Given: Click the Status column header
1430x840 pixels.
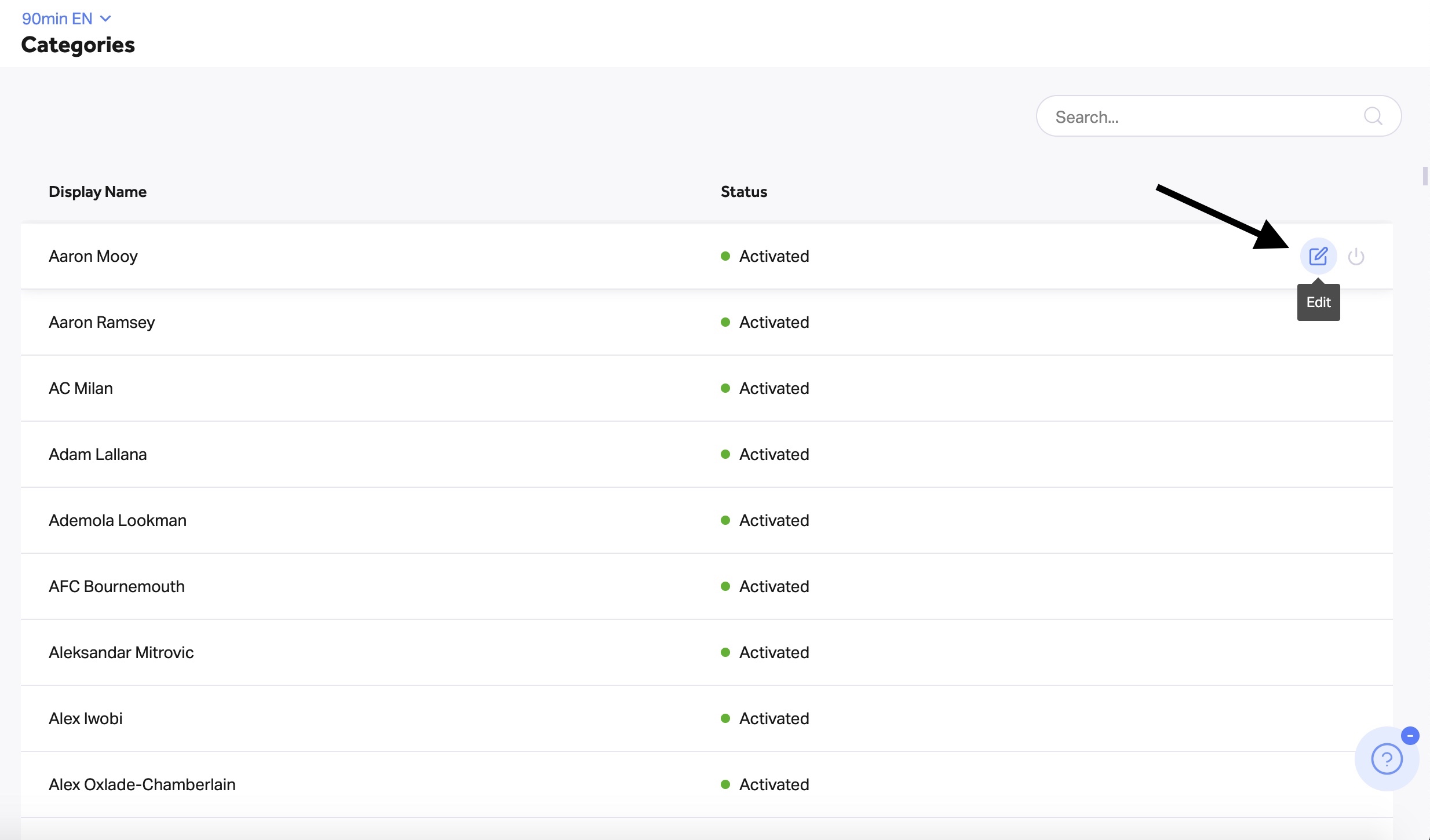Looking at the screenshot, I should click(744, 192).
